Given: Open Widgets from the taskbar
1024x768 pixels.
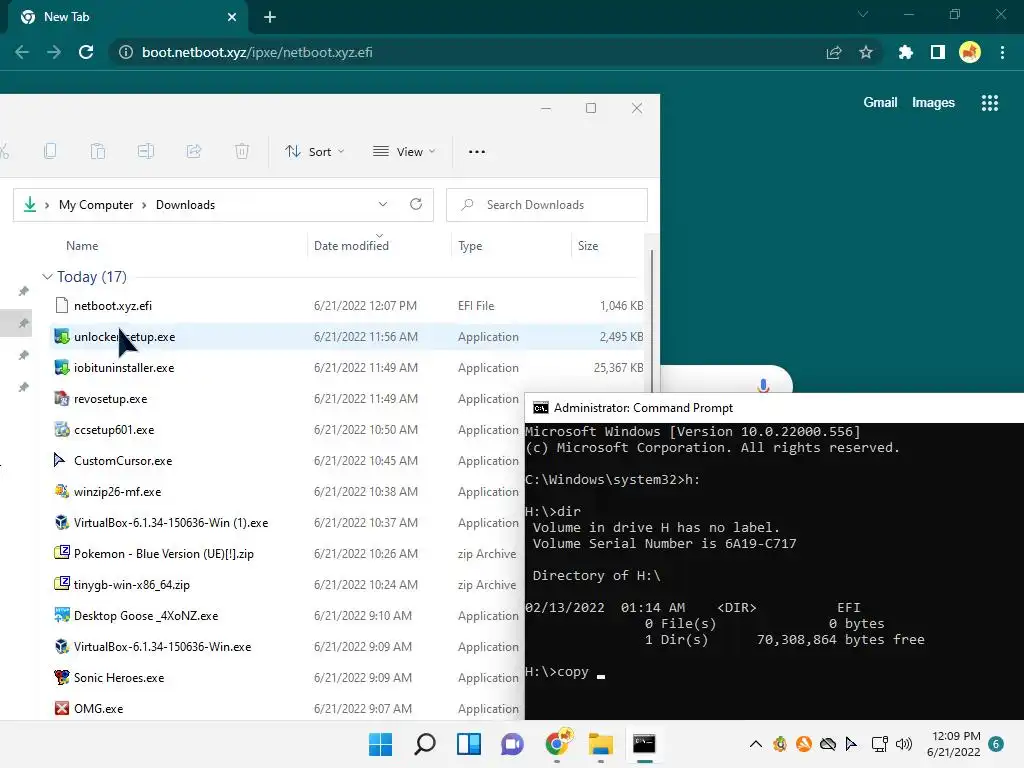Looking at the screenshot, I should [x=468, y=744].
